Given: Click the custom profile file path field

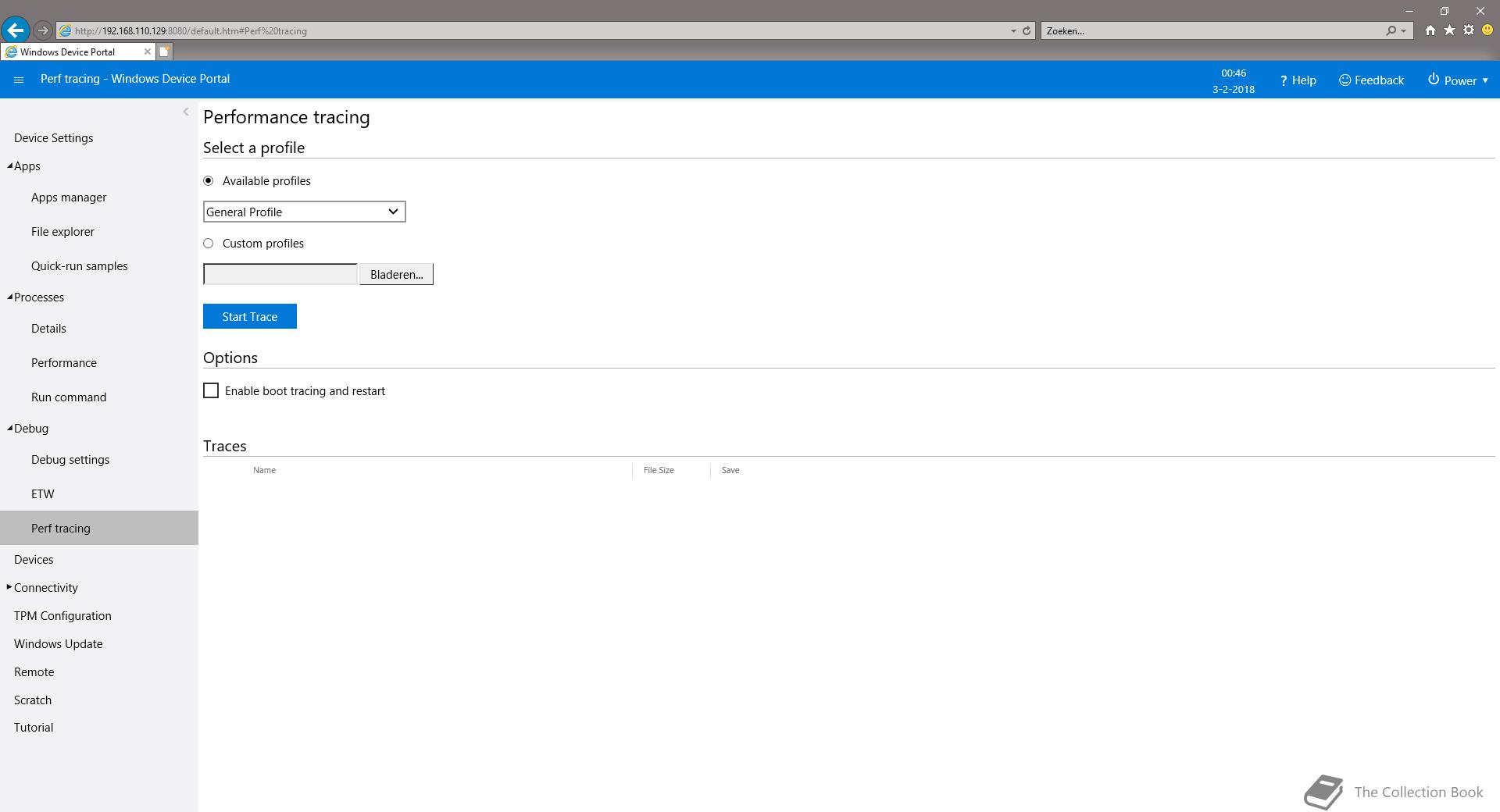Looking at the screenshot, I should 280,274.
